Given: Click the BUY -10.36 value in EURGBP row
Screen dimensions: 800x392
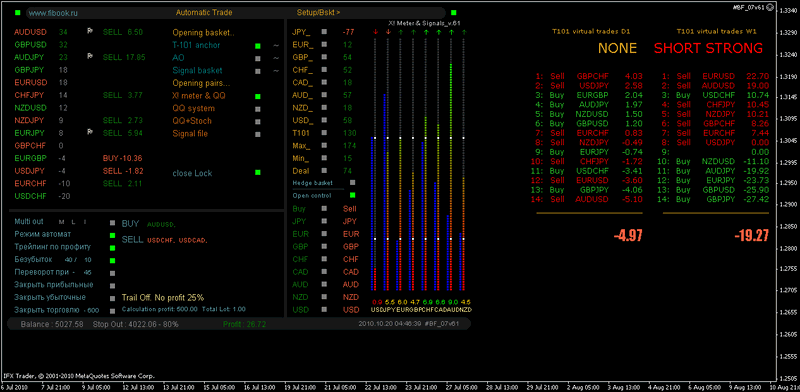Looking at the screenshot, I should tap(122, 158).
